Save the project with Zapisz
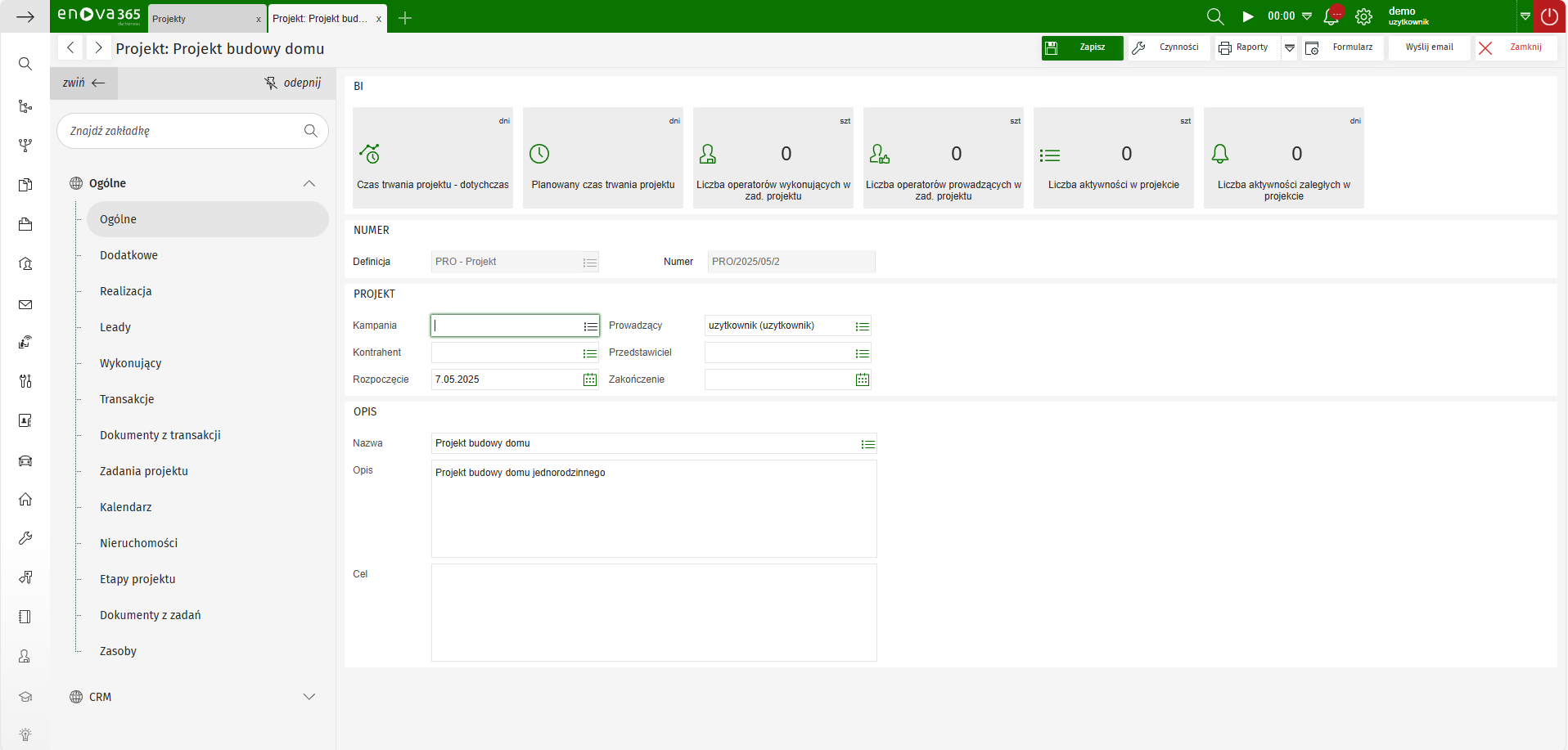The width and height of the screenshot is (1568, 750). point(1082,47)
